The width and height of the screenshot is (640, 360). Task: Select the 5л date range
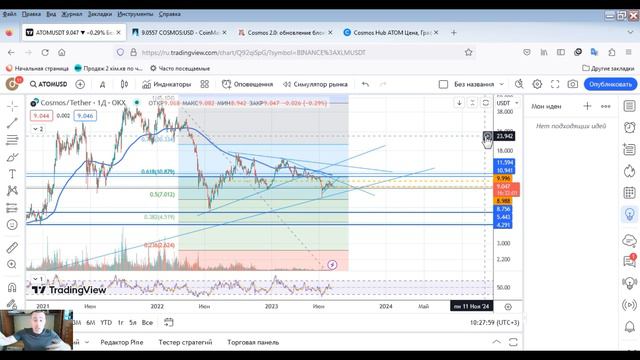click(x=133, y=322)
